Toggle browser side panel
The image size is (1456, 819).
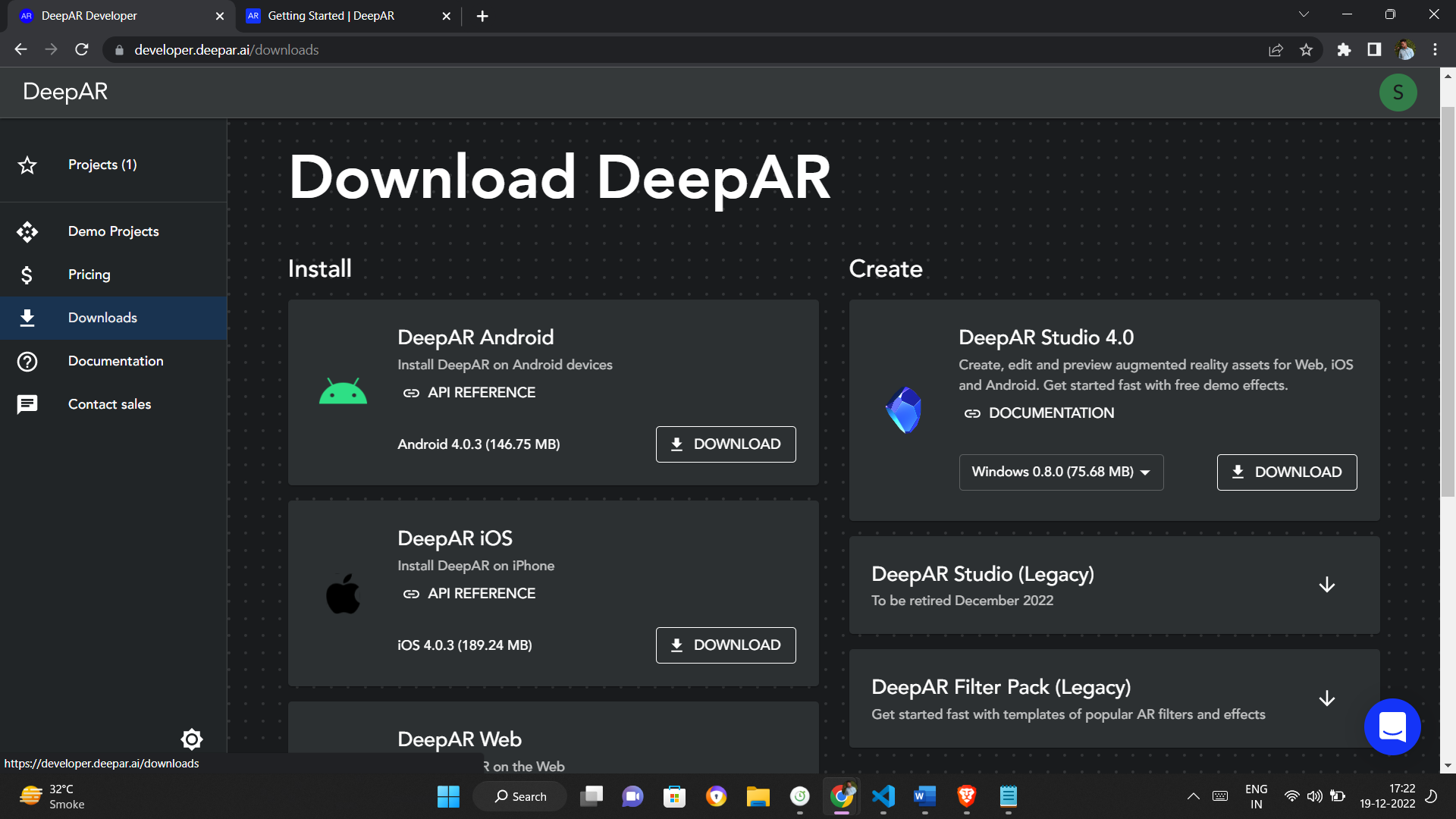(1374, 50)
